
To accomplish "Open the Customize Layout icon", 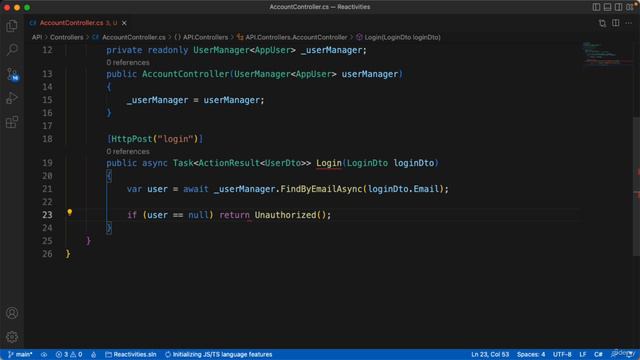I will [x=630, y=7].
